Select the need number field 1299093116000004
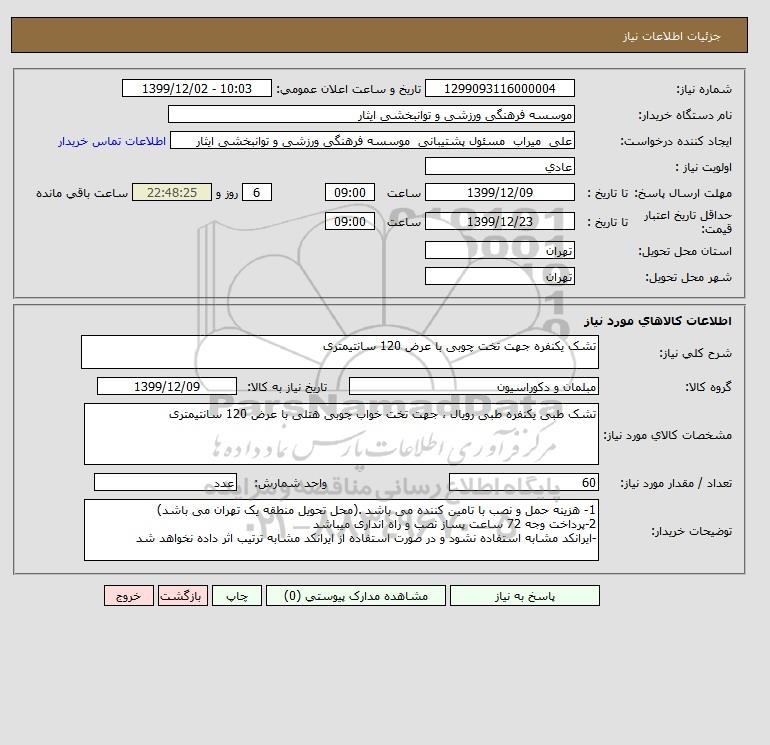This screenshot has height=745, width=770. pyautogui.click(x=499, y=88)
